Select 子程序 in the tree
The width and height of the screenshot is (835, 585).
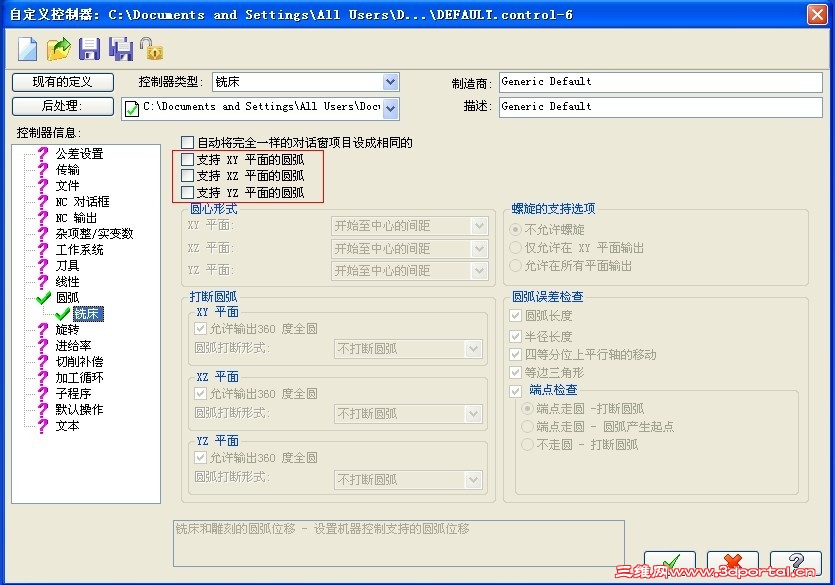pos(73,394)
